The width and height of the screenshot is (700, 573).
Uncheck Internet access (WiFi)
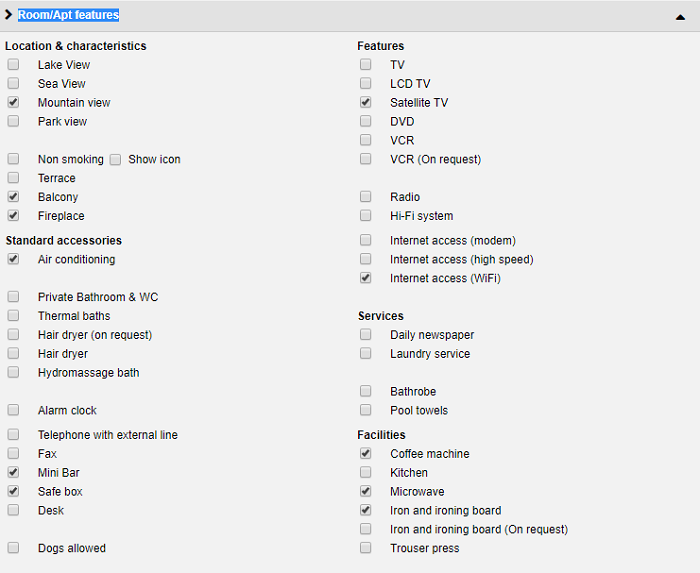366,278
